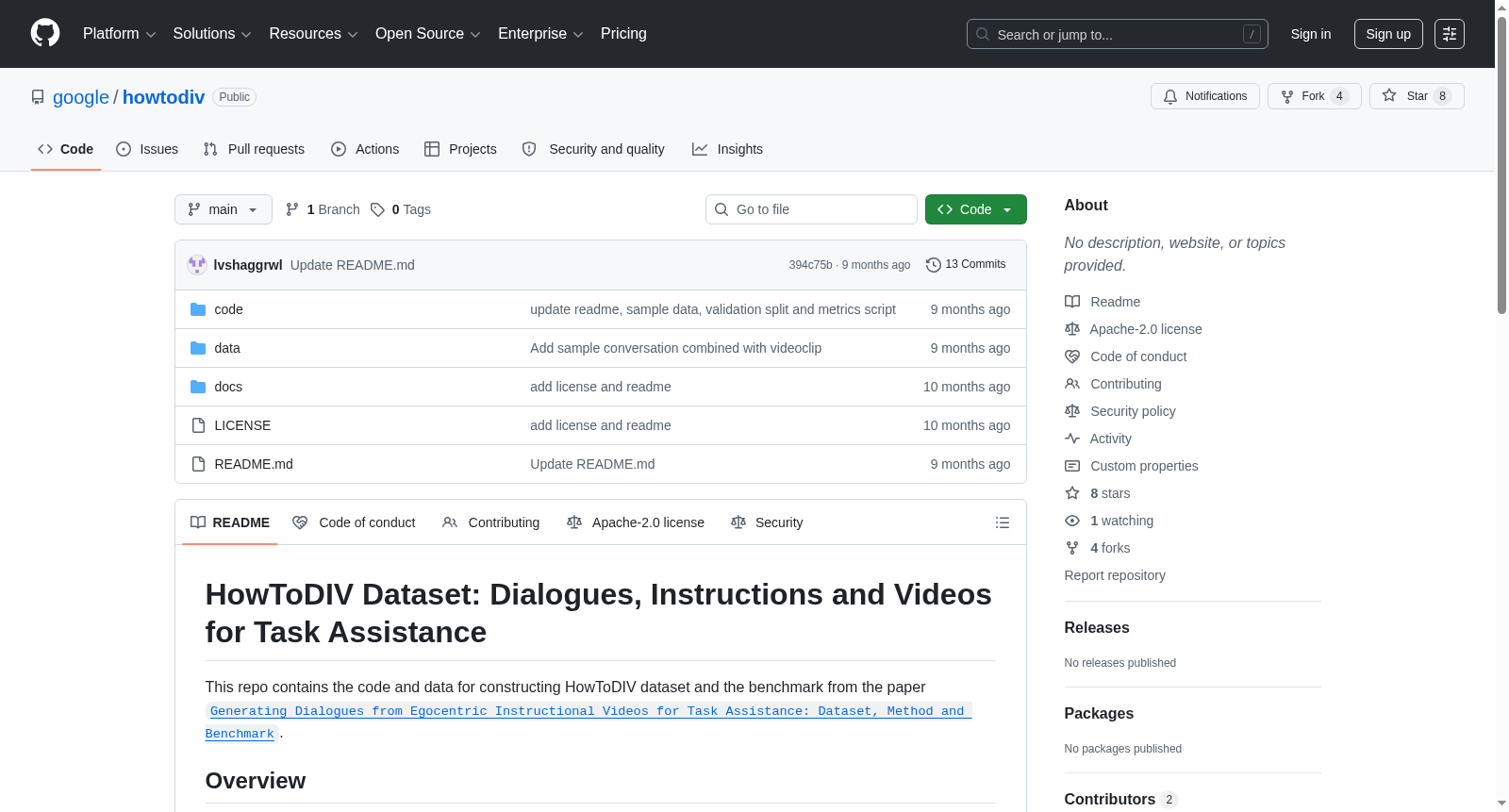
Task: Open the Issues tab
Action: click(x=147, y=149)
